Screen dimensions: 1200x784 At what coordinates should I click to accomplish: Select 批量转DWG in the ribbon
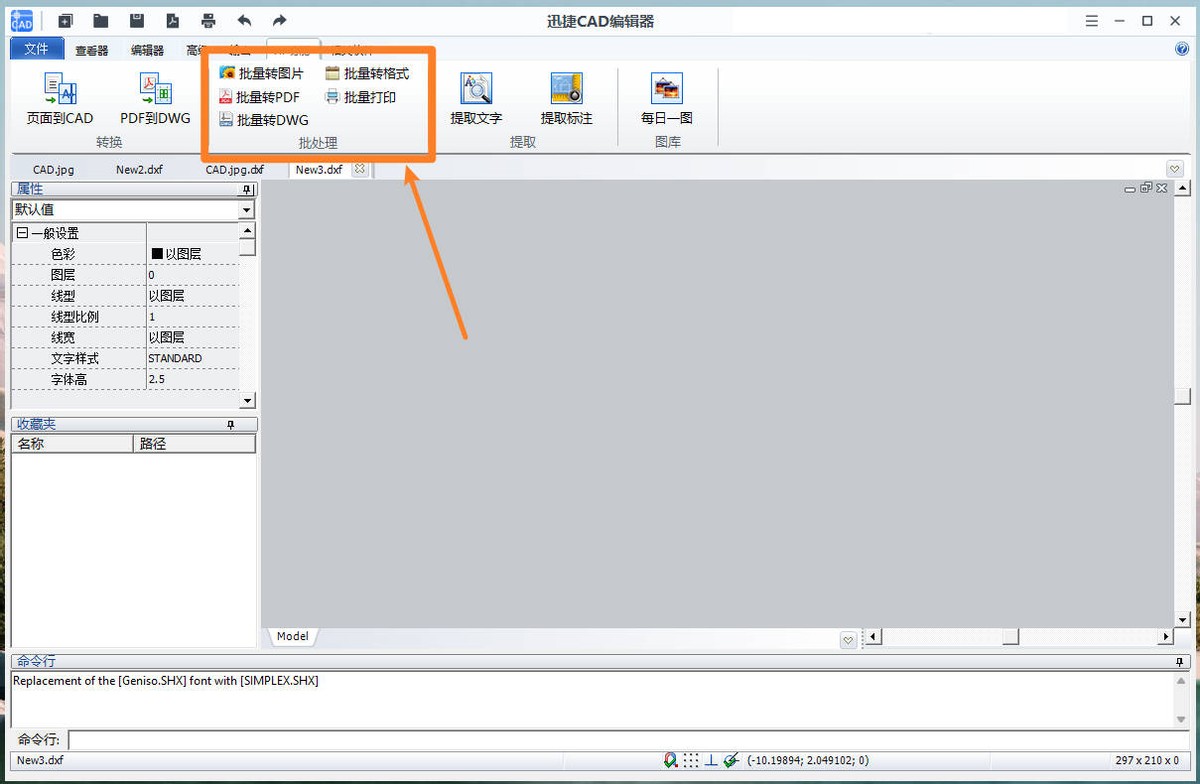click(x=263, y=120)
